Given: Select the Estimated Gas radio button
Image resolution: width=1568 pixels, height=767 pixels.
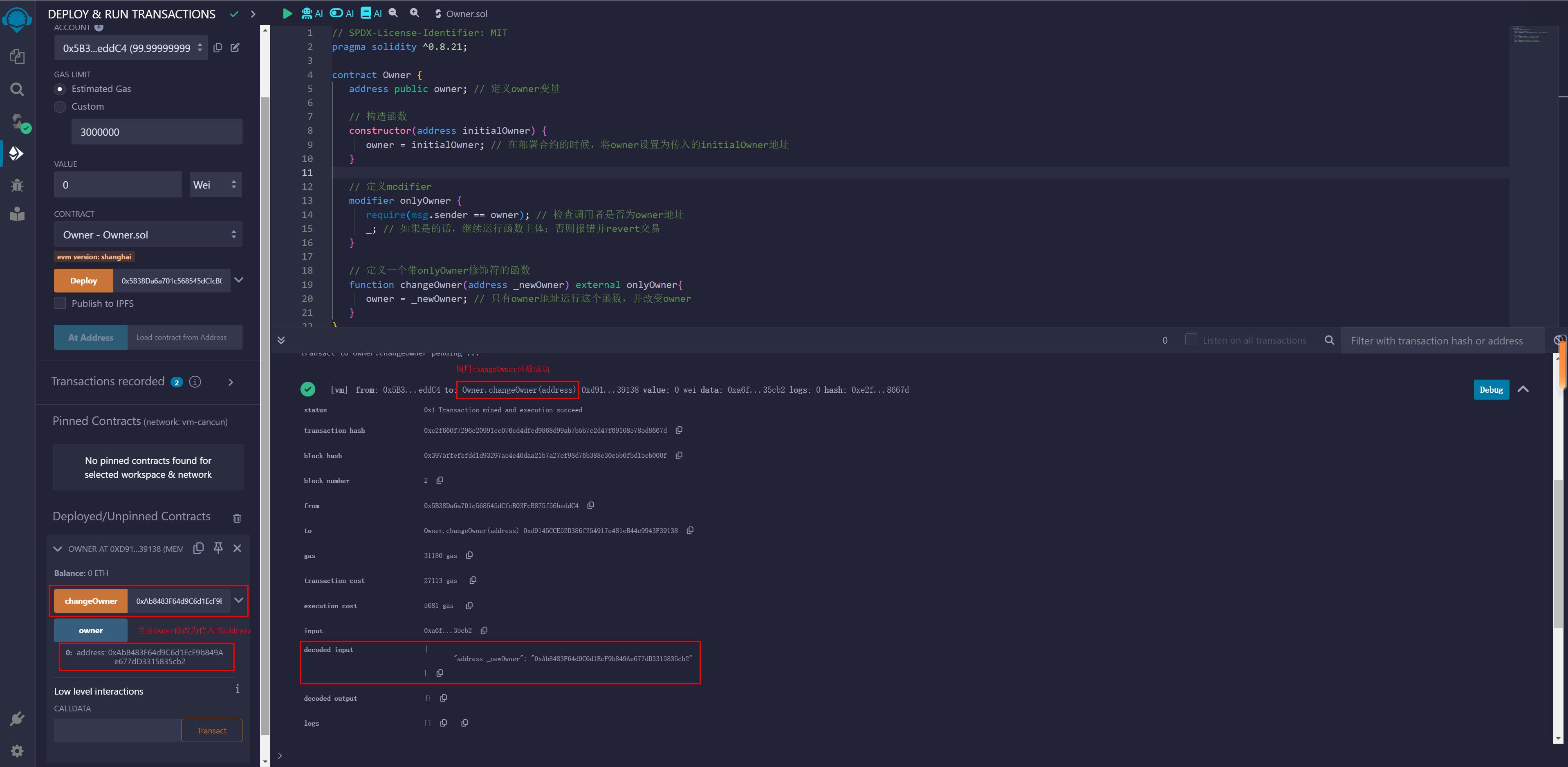Looking at the screenshot, I should [60, 89].
